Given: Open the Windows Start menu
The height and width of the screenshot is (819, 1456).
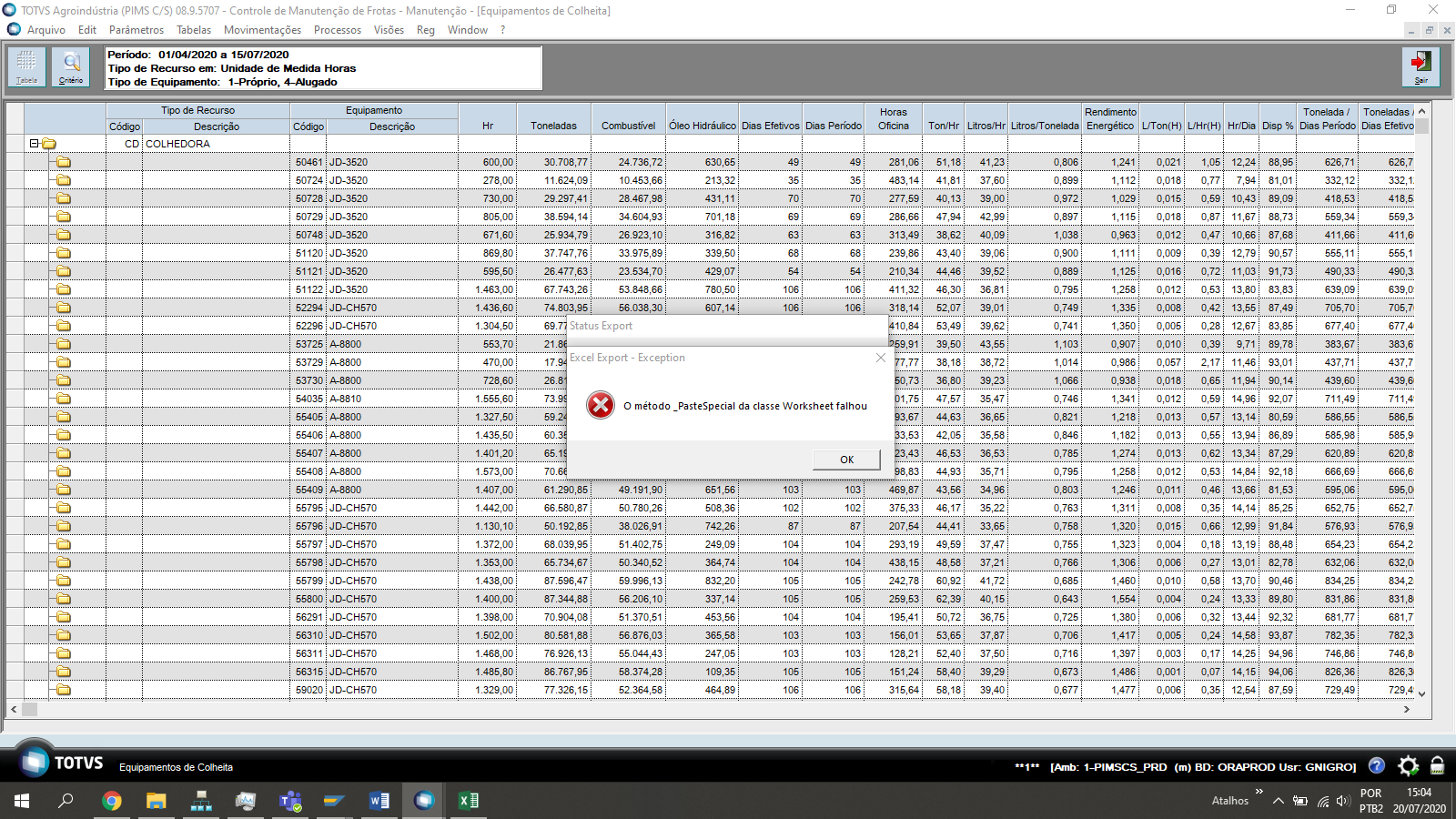Looking at the screenshot, I should [x=22, y=801].
